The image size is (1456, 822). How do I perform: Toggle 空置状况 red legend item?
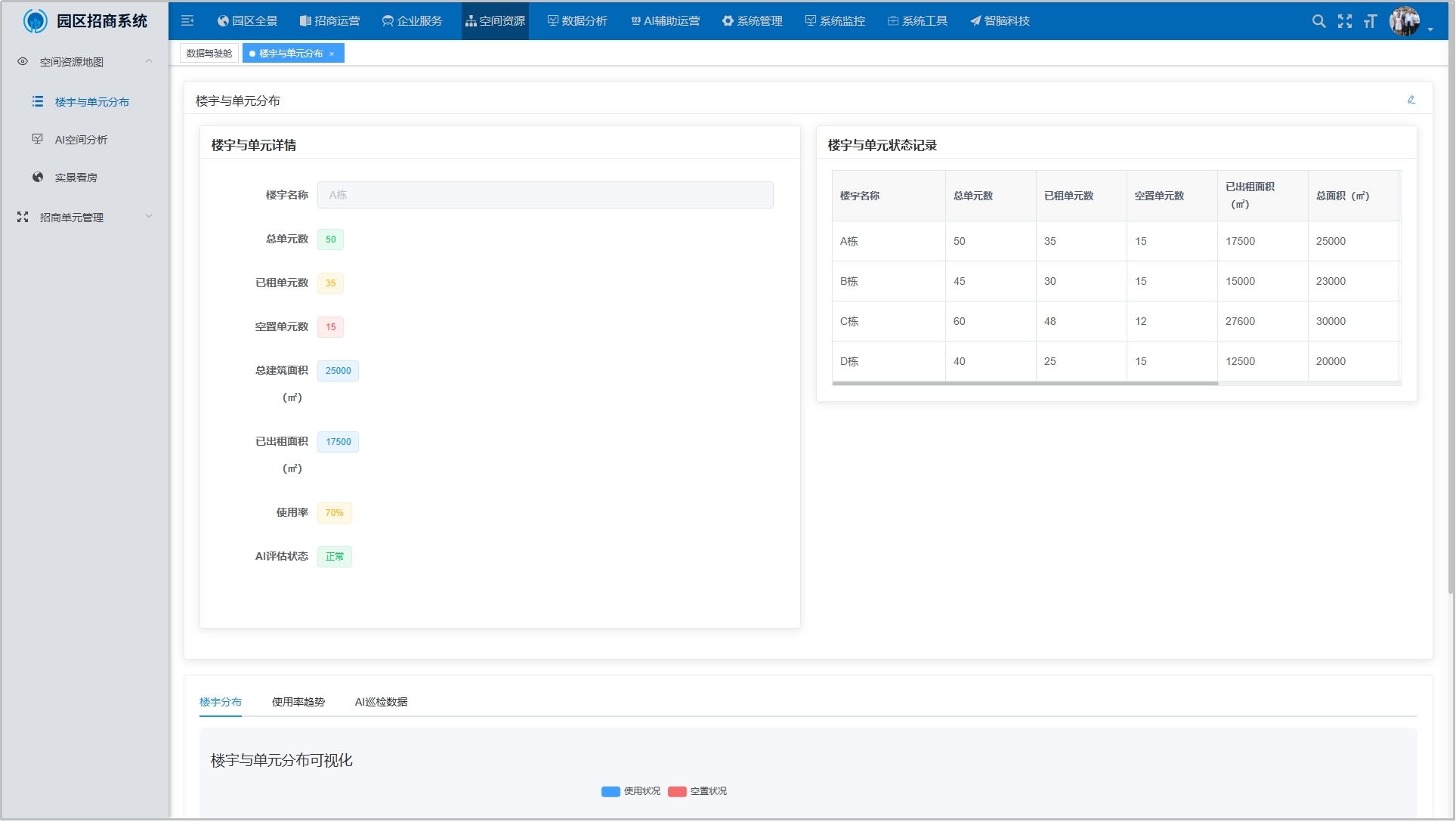697,791
